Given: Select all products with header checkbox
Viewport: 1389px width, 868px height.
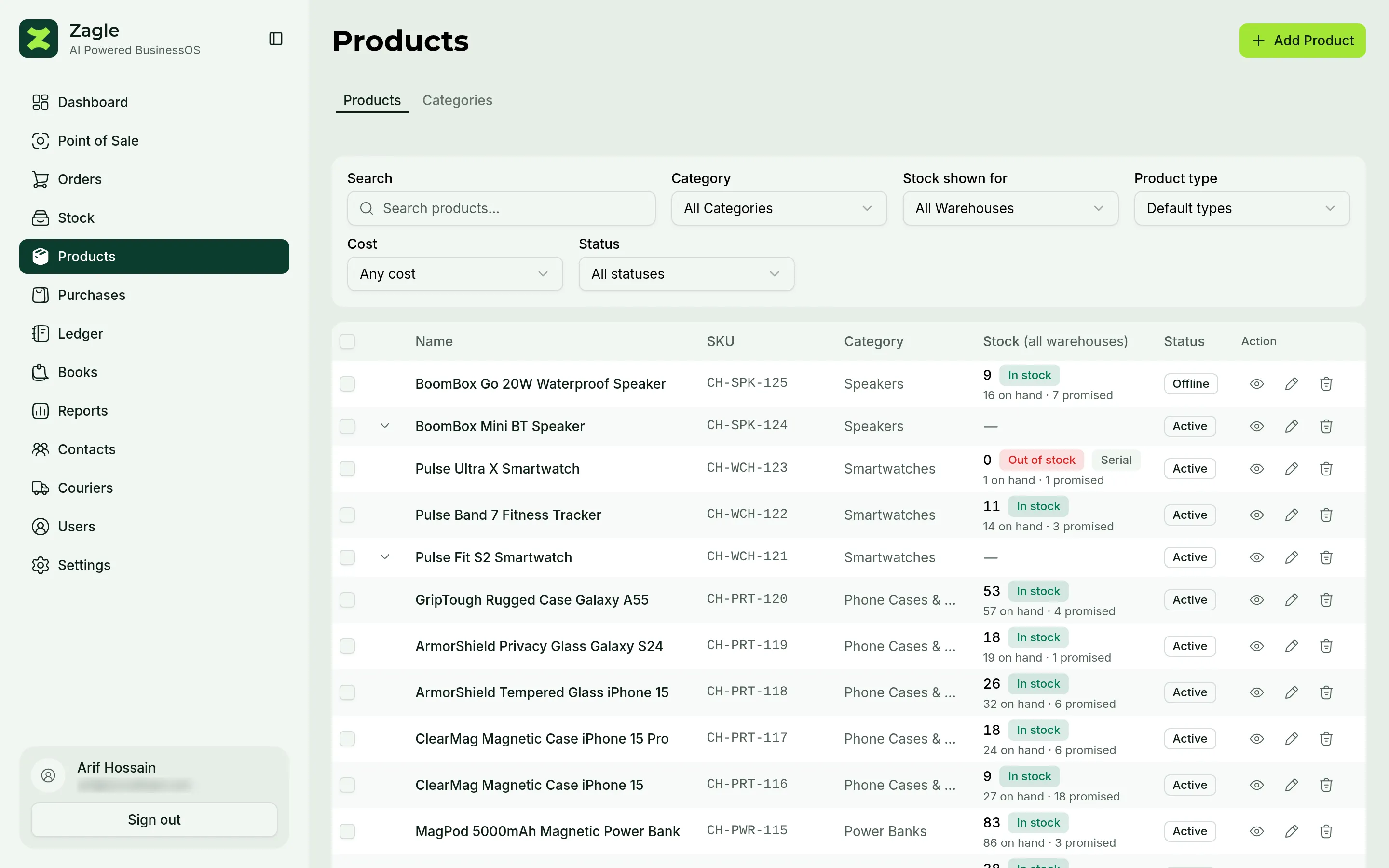Looking at the screenshot, I should (x=347, y=341).
